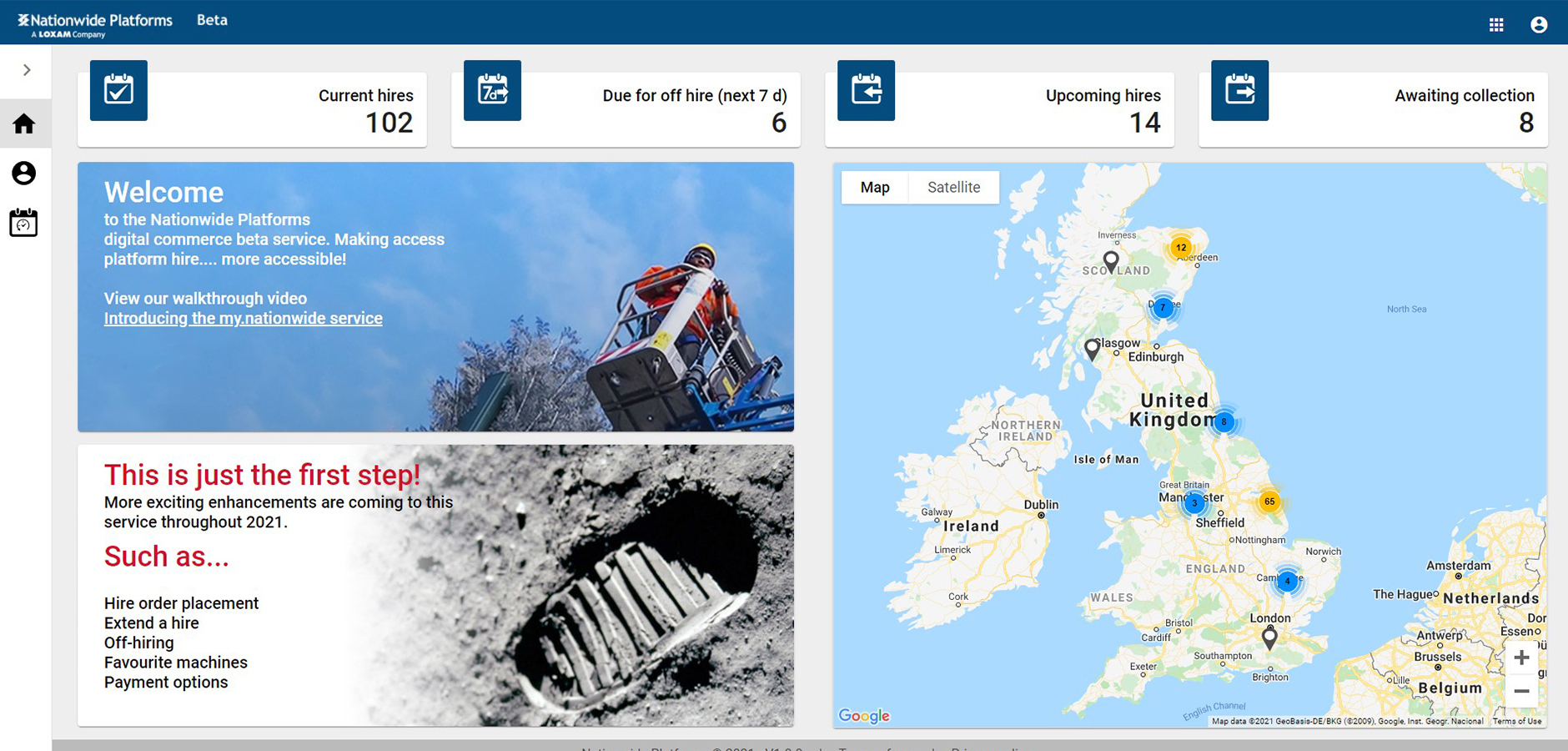Click the blue cluster marker 4 near Cambridge
The height and width of the screenshot is (751, 1568).
click(x=1287, y=581)
